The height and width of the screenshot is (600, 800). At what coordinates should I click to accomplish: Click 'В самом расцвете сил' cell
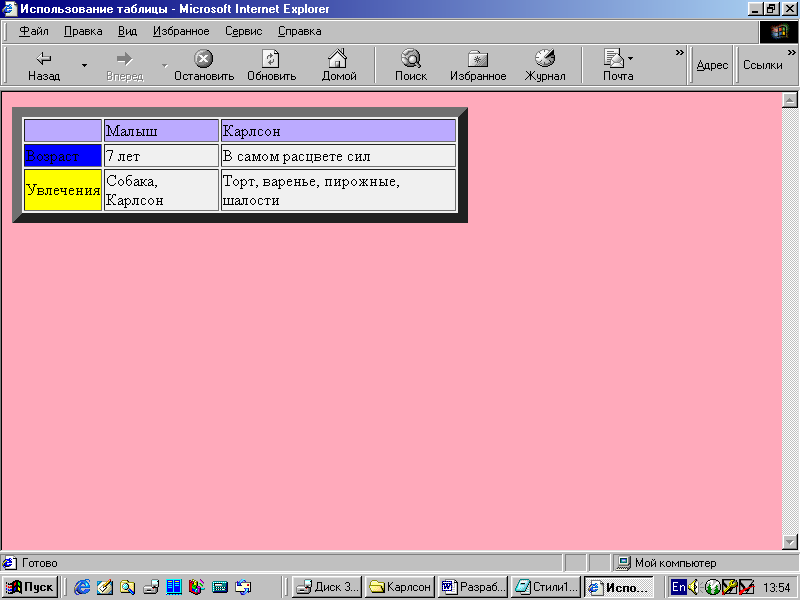pyautogui.click(x=338, y=156)
